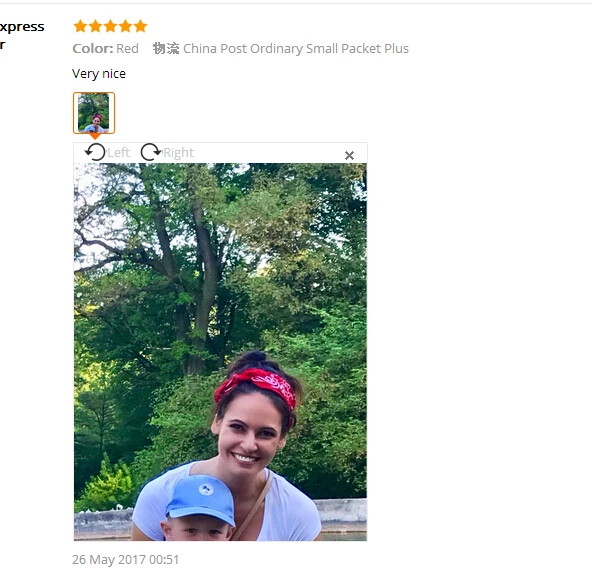Click the second orange rating star
Screen dimensions: 592x568
pyautogui.click(x=95, y=26)
